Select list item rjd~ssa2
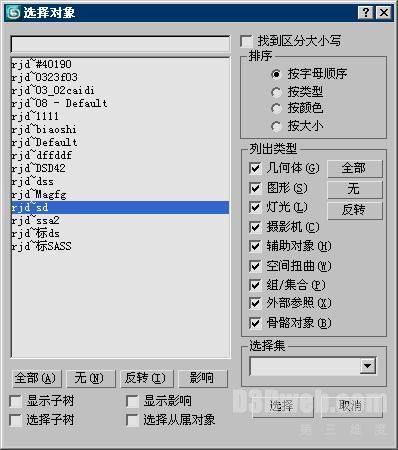Screen dimensions: 398x450 click(x=120, y=221)
